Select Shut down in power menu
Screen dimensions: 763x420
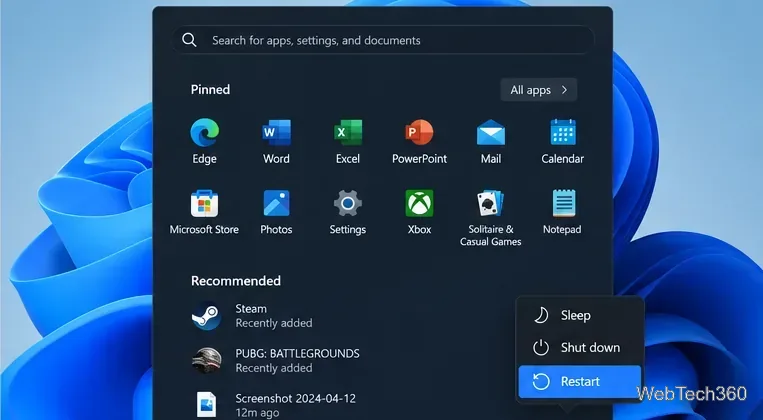(579, 347)
